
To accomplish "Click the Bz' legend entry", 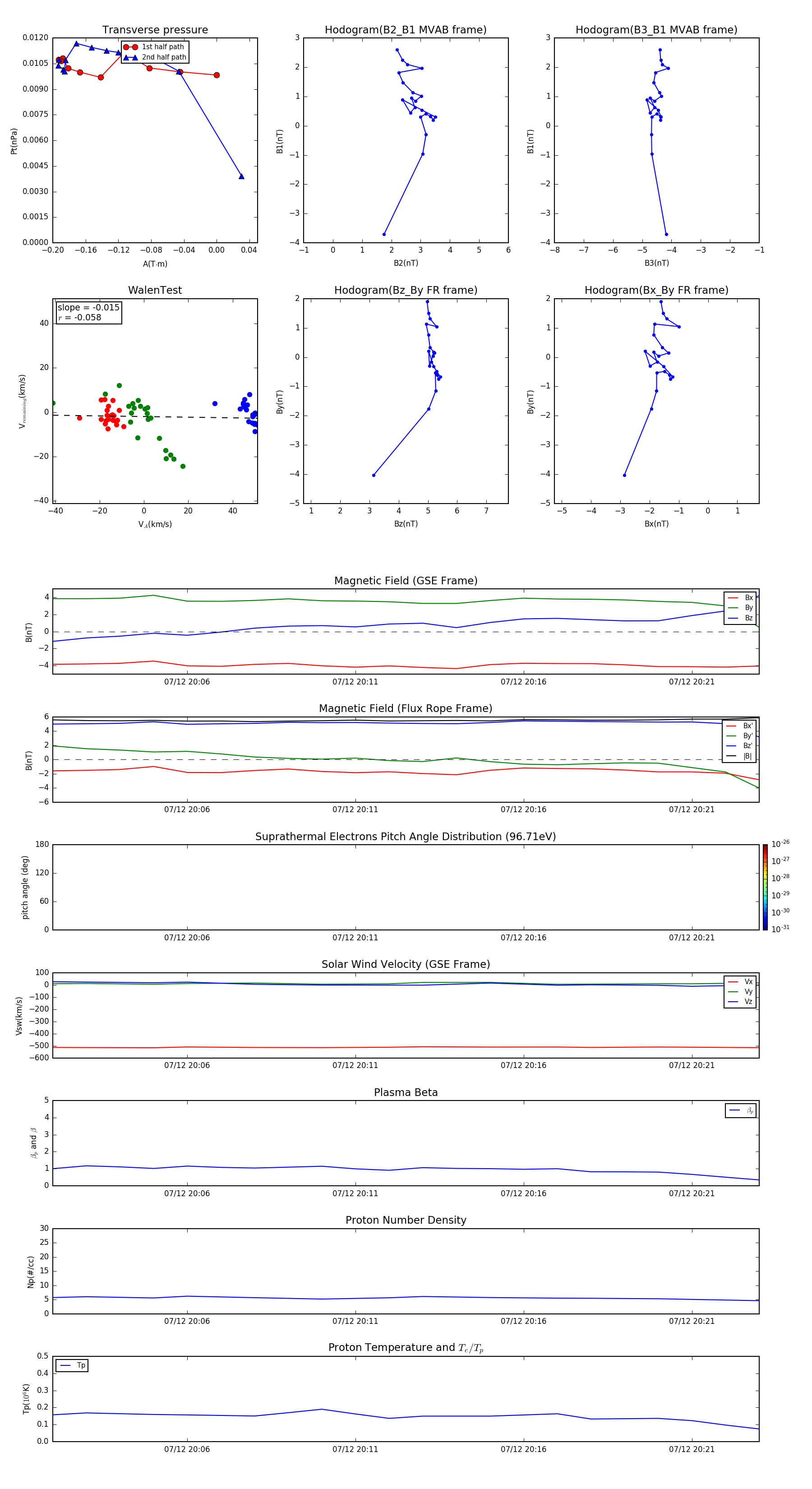I will click(x=739, y=746).
